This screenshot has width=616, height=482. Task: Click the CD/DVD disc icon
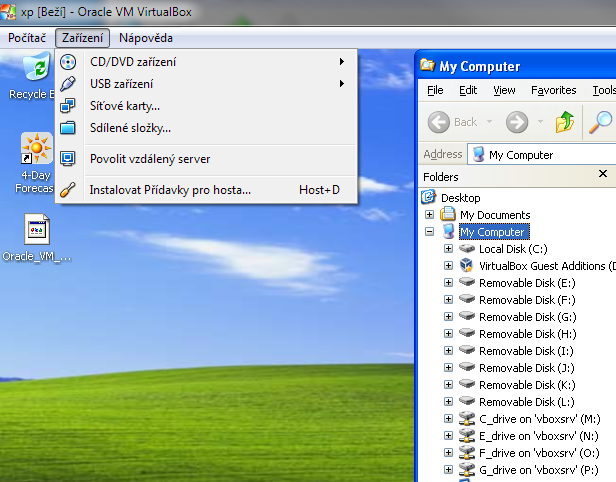[x=68, y=62]
